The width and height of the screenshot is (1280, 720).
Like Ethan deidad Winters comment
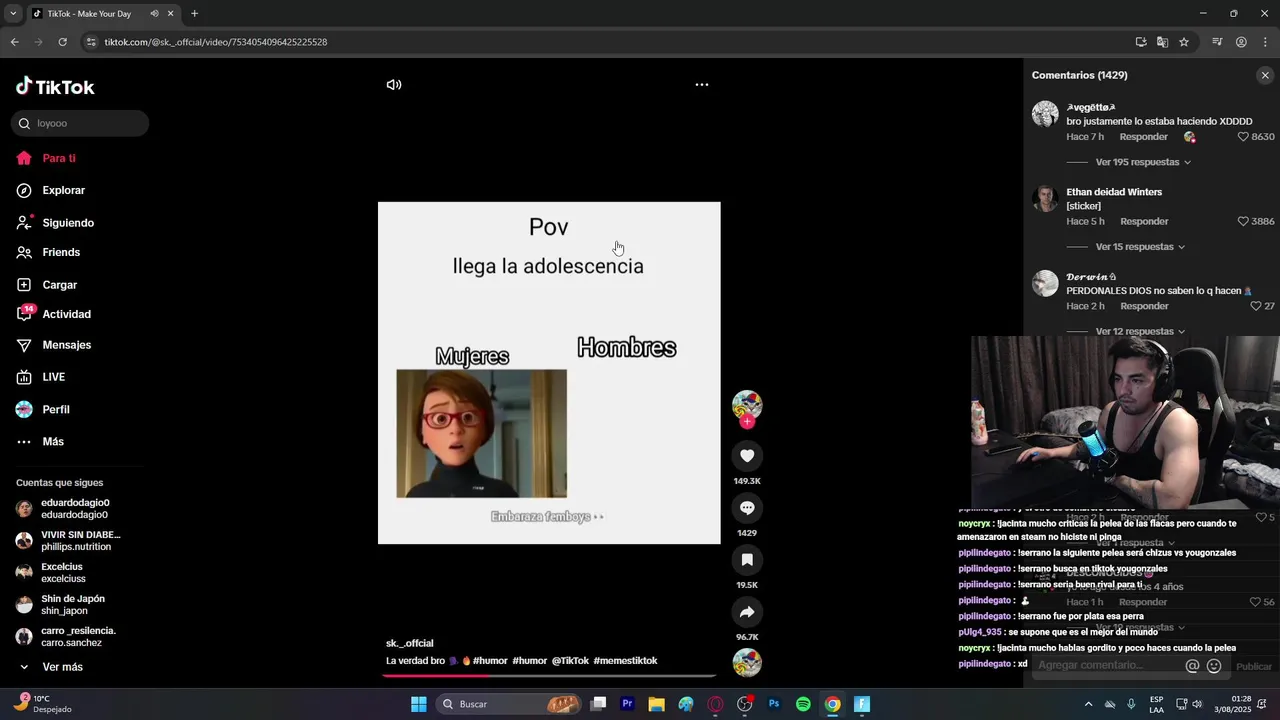1244,221
